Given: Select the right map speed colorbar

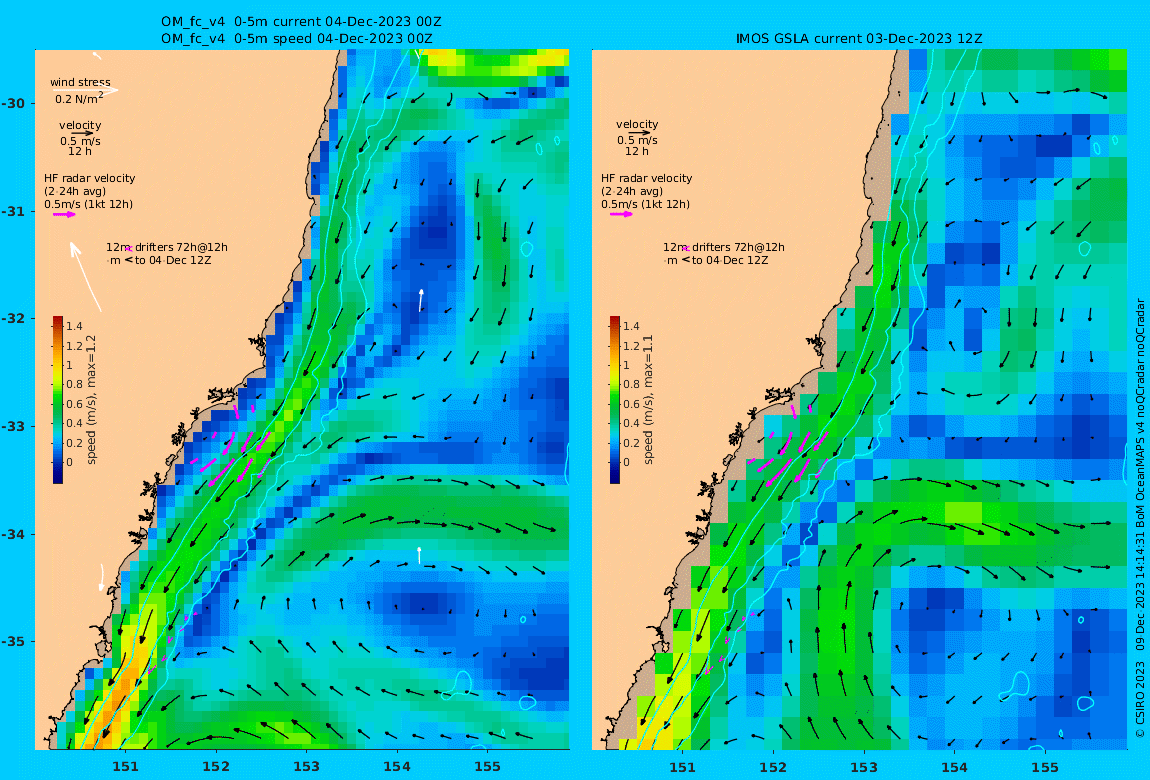Looking at the screenshot, I should (x=615, y=400).
